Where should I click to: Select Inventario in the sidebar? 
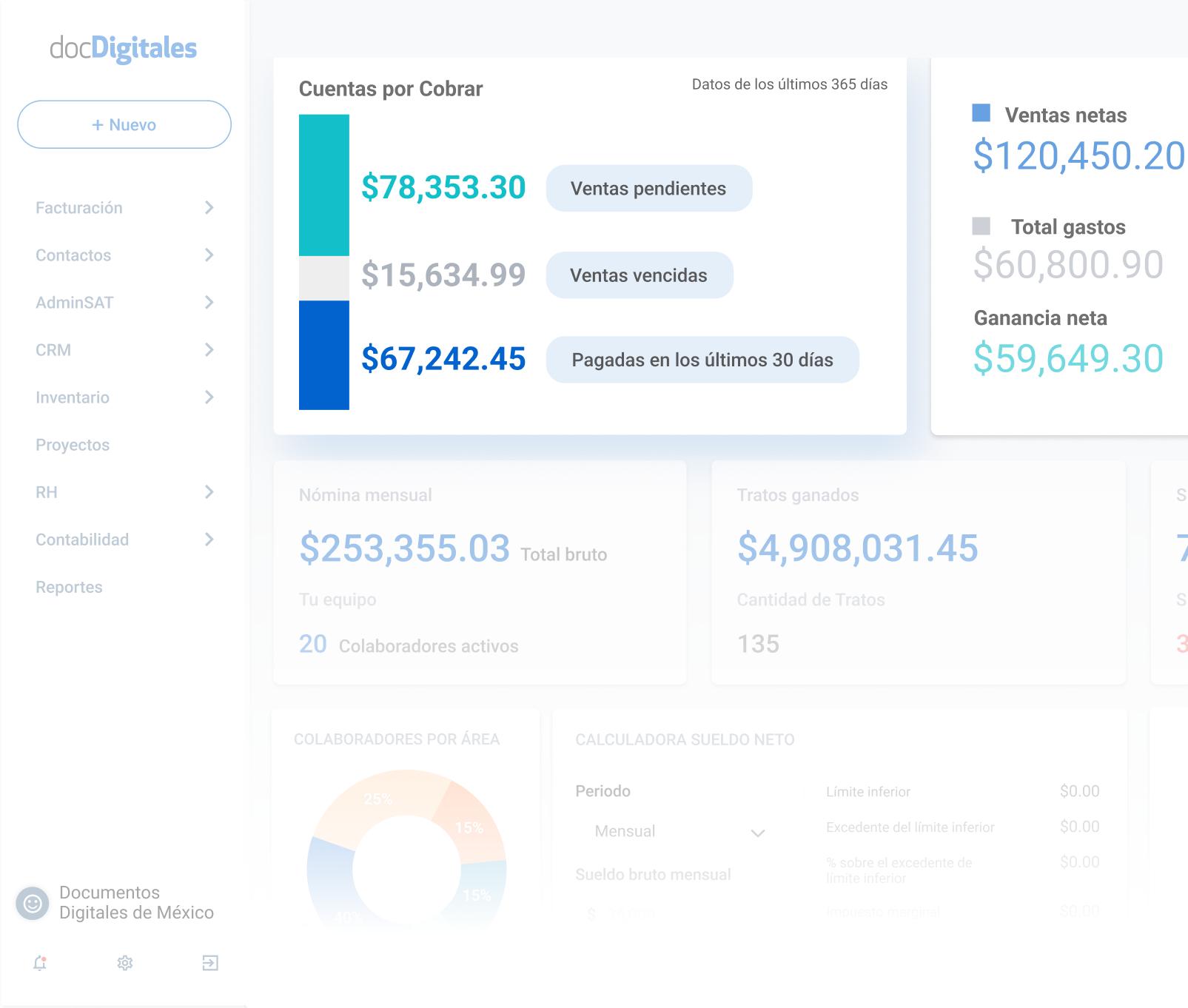click(73, 397)
